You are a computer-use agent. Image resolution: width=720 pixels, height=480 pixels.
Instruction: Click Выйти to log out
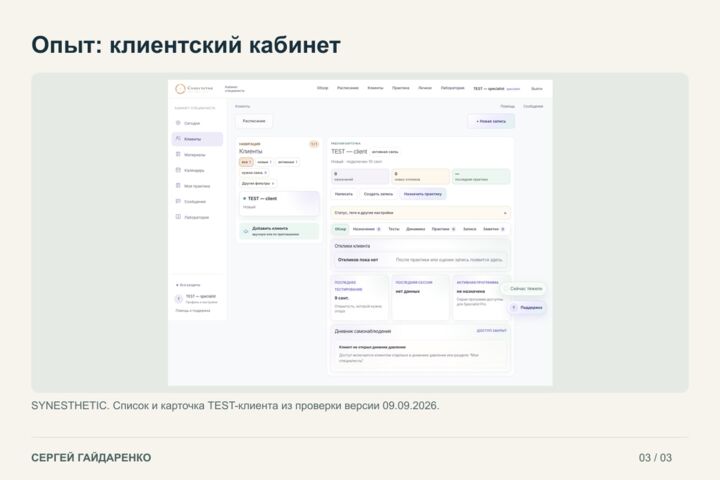pos(536,89)
